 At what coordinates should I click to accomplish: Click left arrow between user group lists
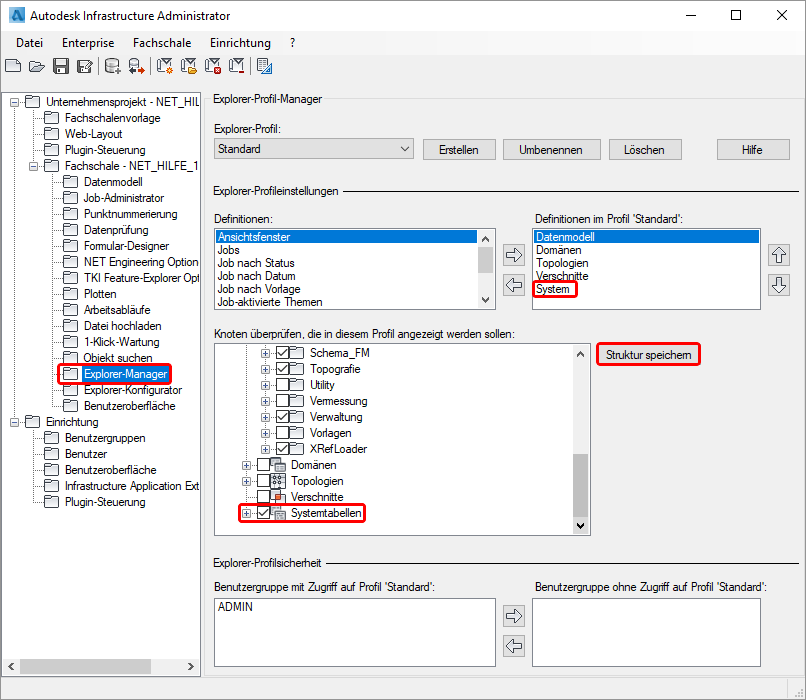514,646
